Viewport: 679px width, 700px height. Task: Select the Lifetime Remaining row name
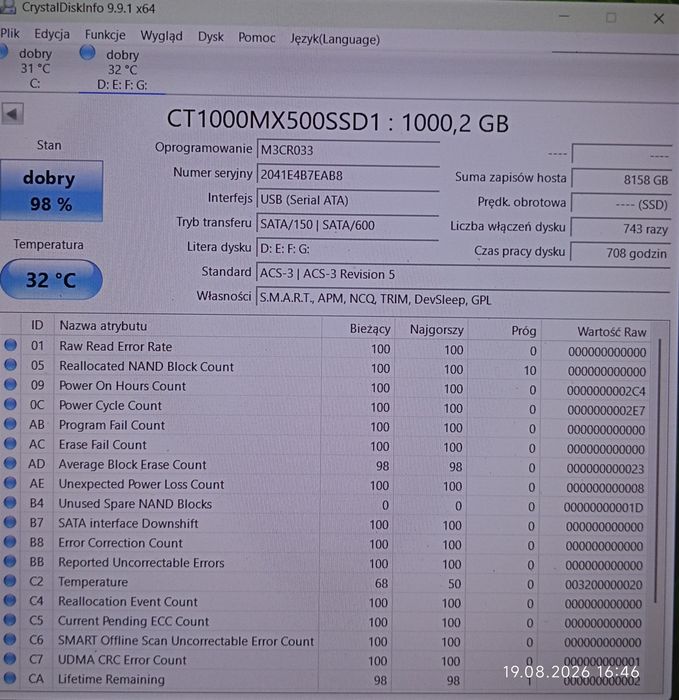(x=111, y=679)
